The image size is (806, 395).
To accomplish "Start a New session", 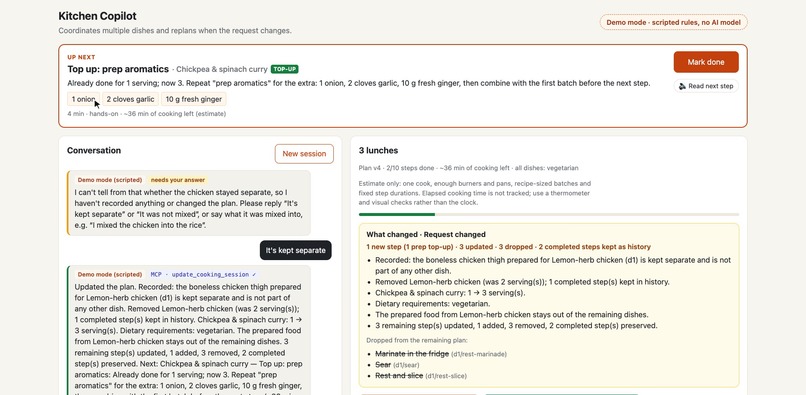I will (x=304, y=154).
